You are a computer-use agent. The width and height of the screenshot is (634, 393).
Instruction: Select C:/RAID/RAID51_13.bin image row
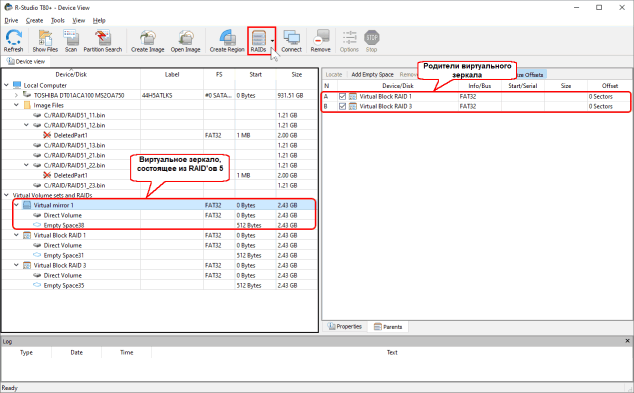[x=160, y=145]
